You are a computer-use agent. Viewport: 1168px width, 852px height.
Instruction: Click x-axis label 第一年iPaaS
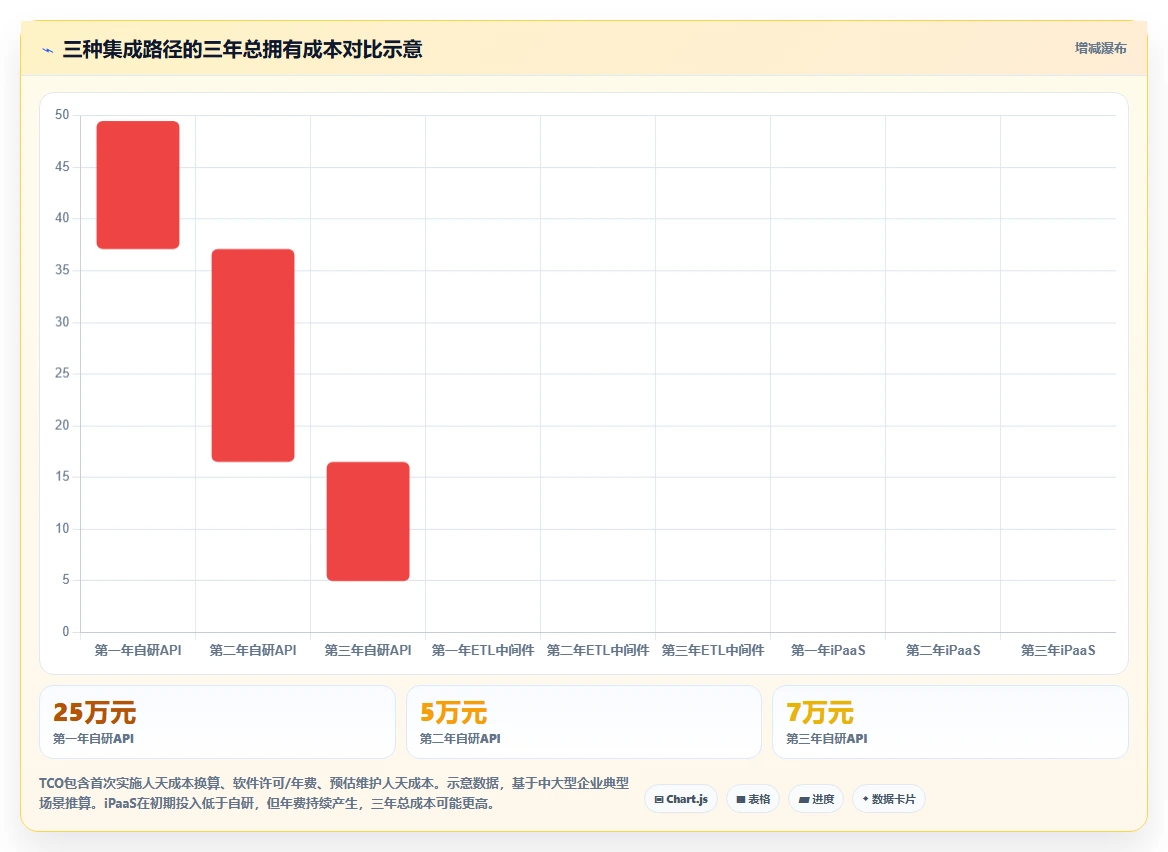[828, 650]
